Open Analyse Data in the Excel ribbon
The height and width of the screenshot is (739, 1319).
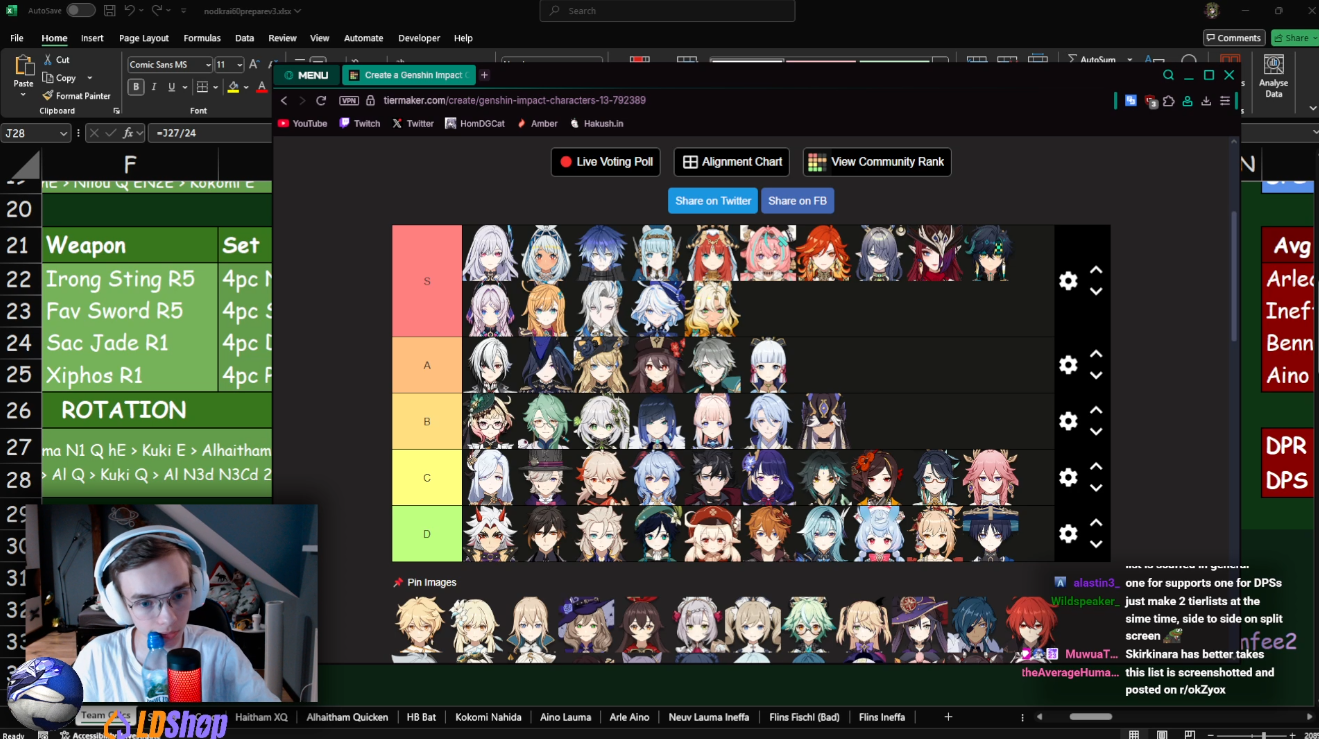click(1273, 77)
